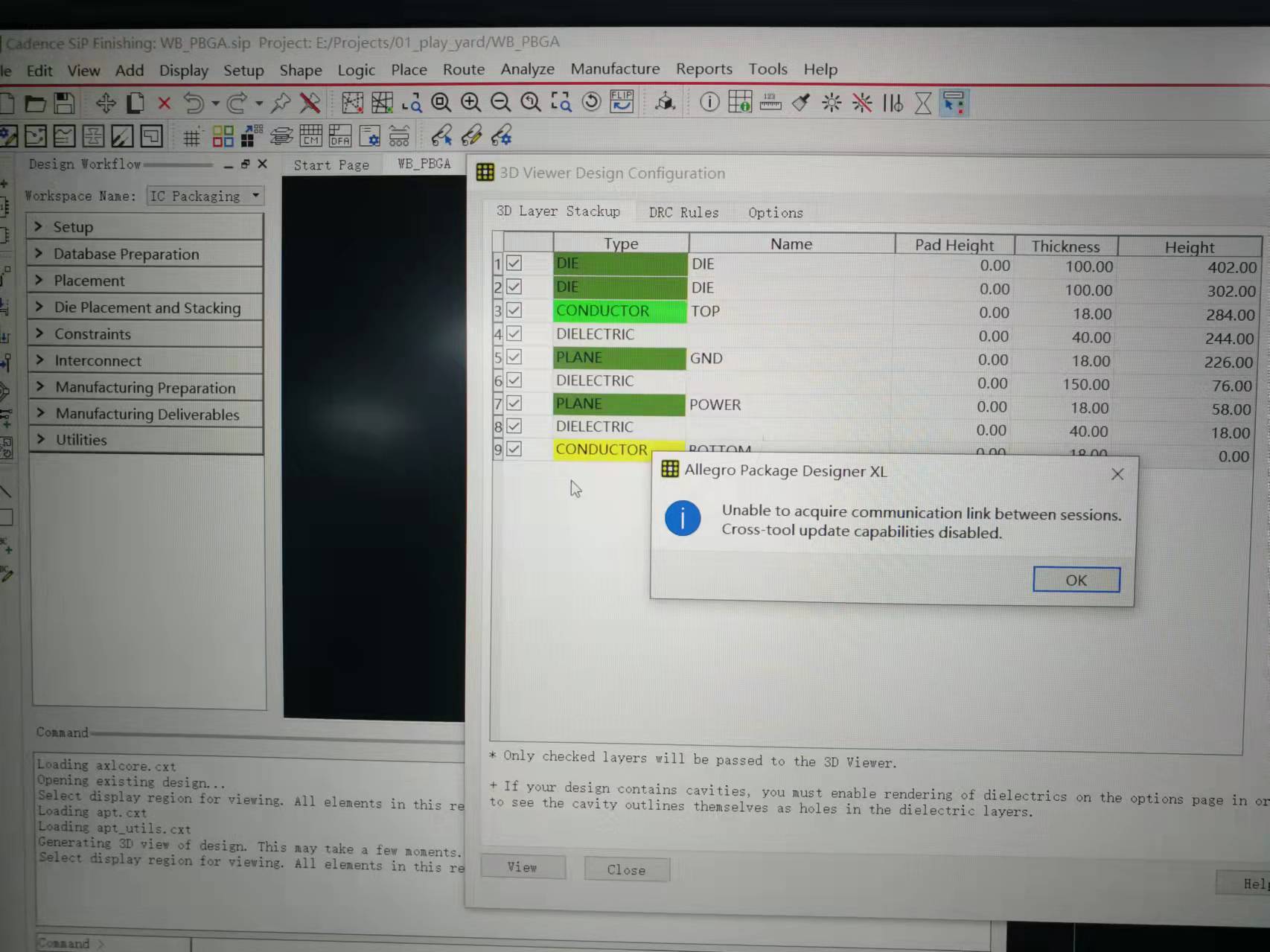
Task: Open the 3D viewer cube icon
Action: coord(665,101)
